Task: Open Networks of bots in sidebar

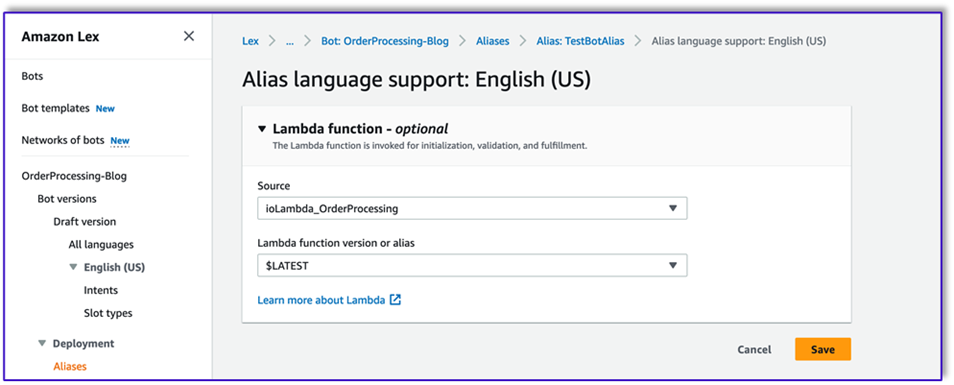Action: click(x=63, y=140)
